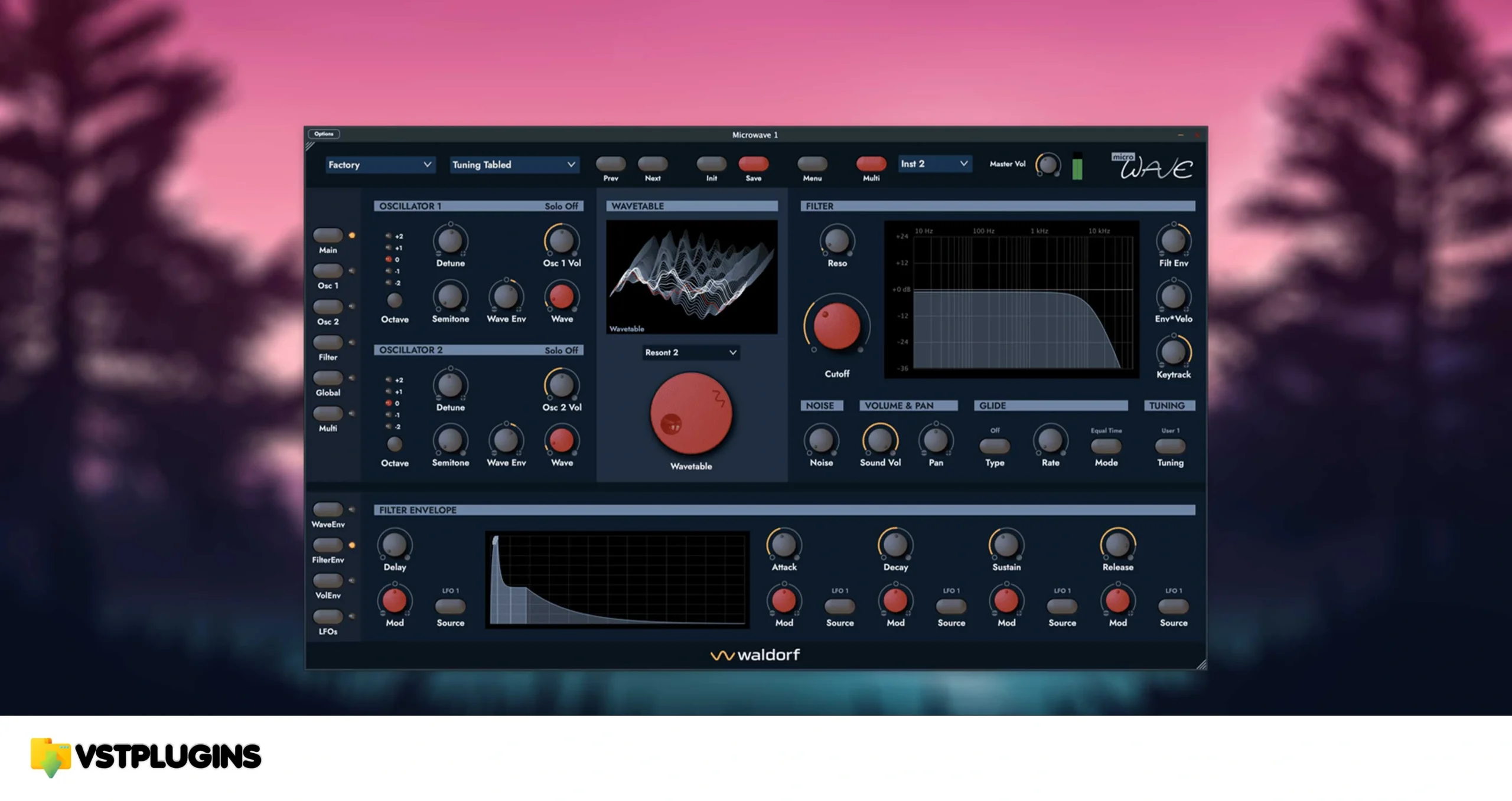Select -1 octave for Oscillator 1

point(393,271)
